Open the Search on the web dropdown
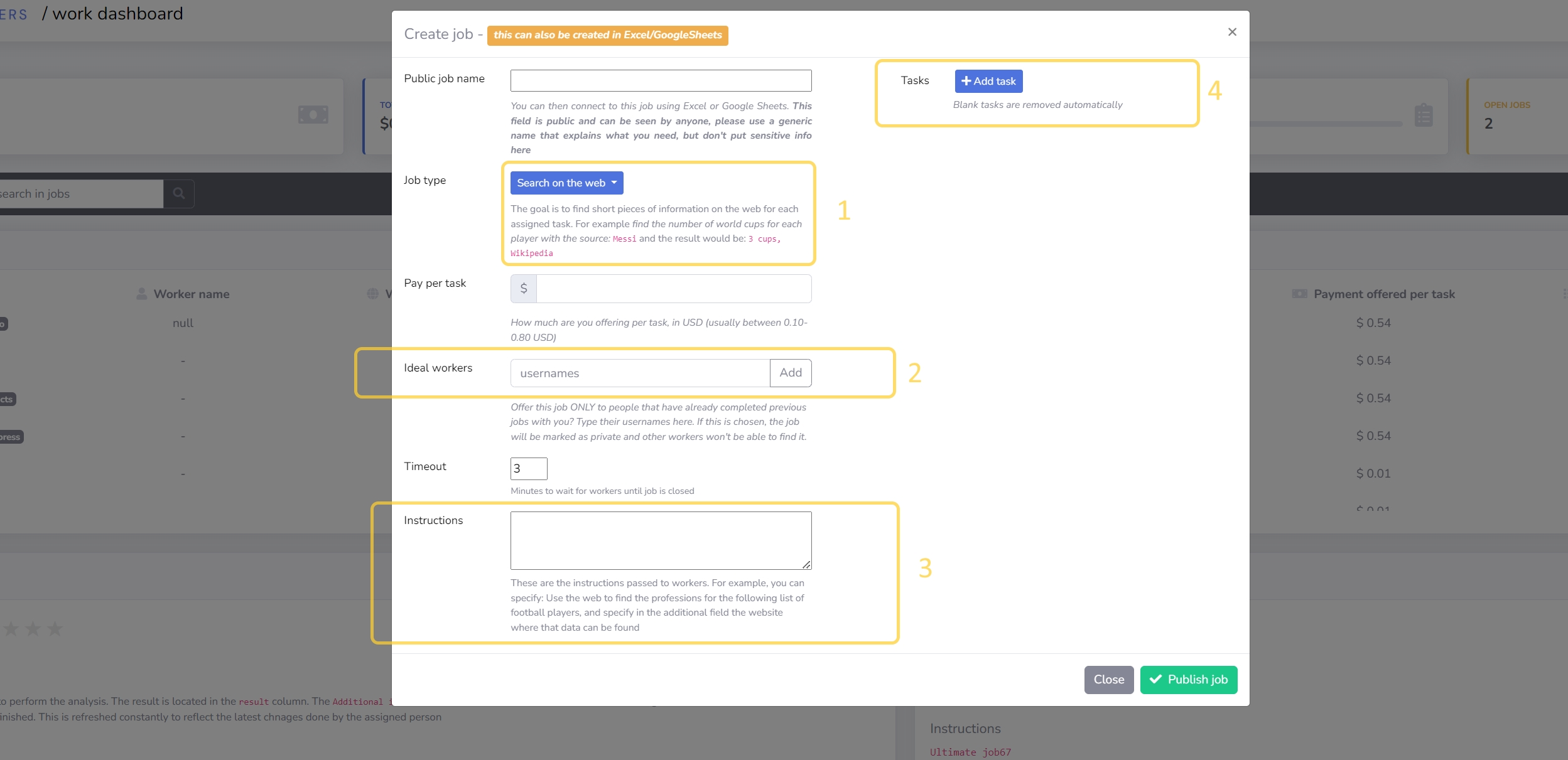 coord(566,183)
